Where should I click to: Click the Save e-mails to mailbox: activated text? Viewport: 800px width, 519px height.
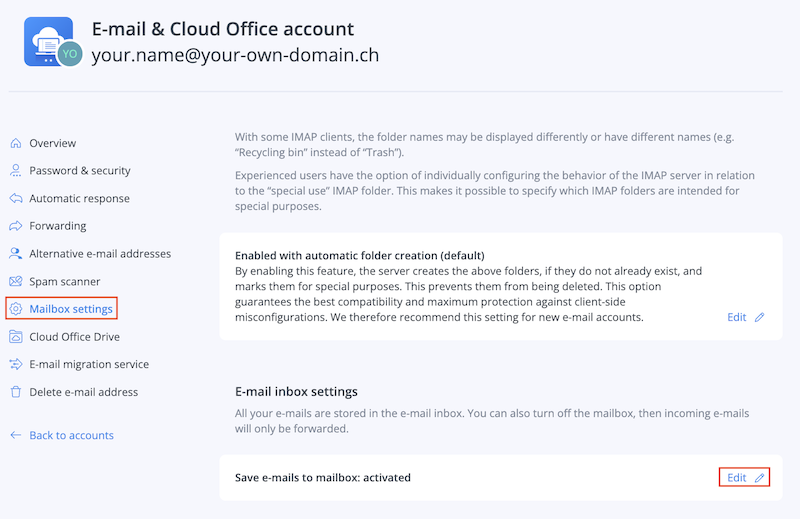point(322,478)
